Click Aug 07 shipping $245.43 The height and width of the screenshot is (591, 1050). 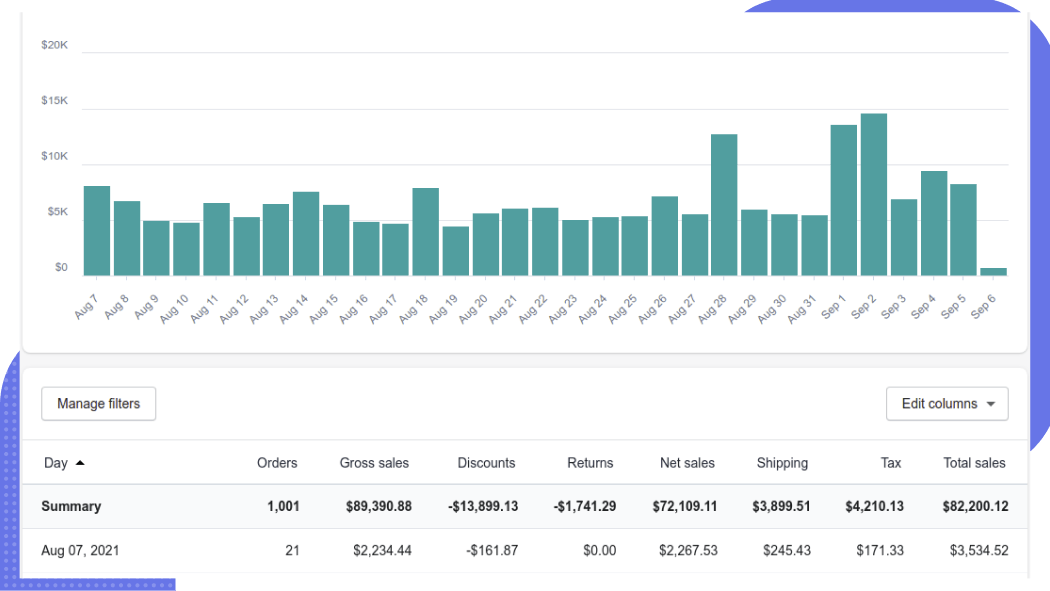[x=787, y=550]
